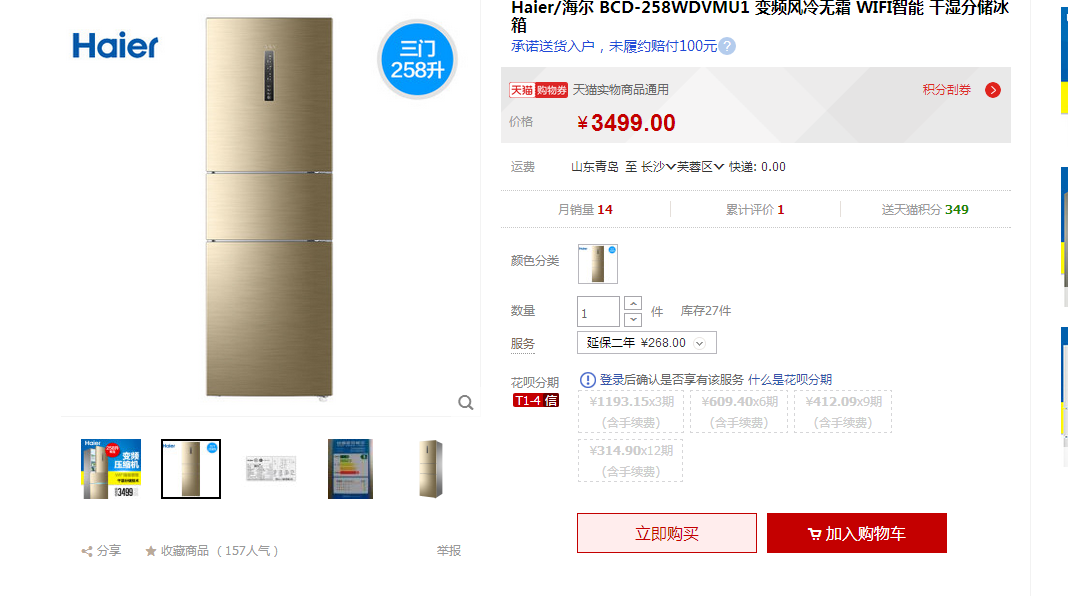Click the red arrow next to 积分刮券
This screenshot has height=596, width=1068.
(x=992, y=90)
